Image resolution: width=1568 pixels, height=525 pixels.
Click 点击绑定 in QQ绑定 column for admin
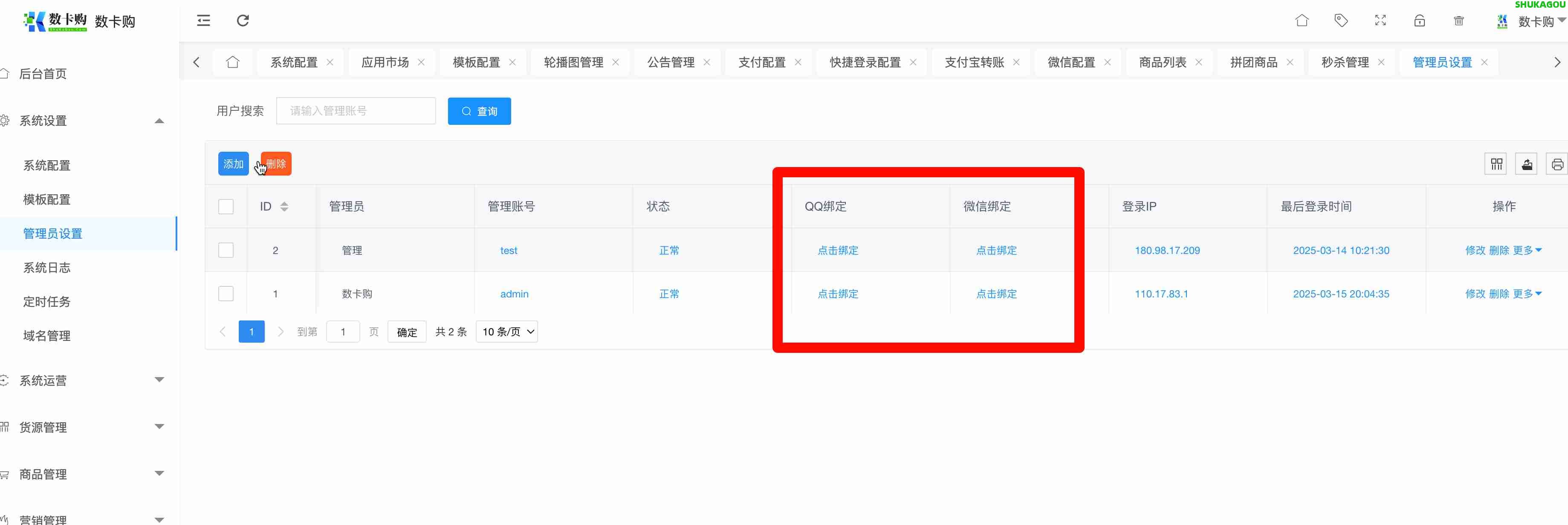(838, 293)
